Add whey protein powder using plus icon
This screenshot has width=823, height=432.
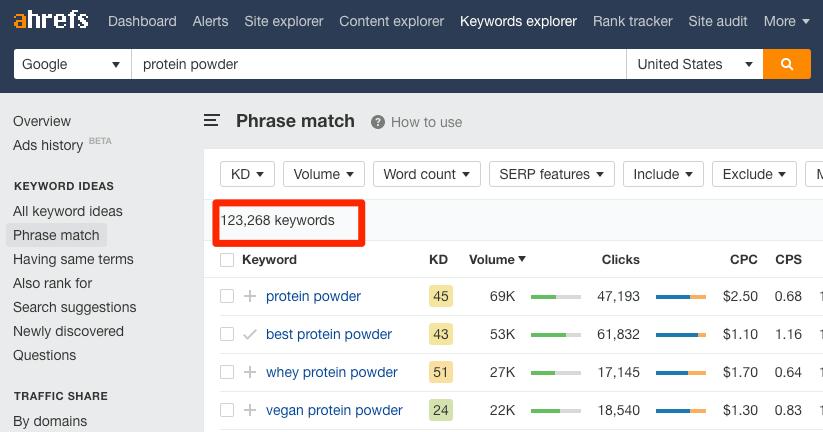[250, 372]
